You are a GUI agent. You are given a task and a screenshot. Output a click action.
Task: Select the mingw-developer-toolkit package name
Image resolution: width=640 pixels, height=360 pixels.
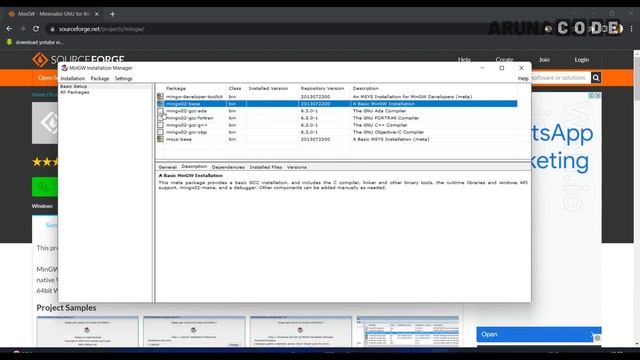194,97
